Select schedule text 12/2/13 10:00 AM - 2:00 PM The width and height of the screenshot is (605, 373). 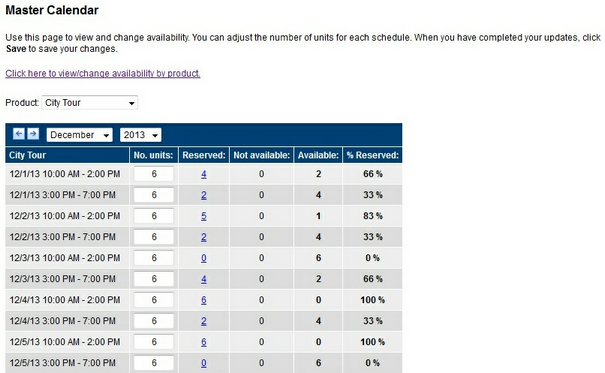[65, 216]
